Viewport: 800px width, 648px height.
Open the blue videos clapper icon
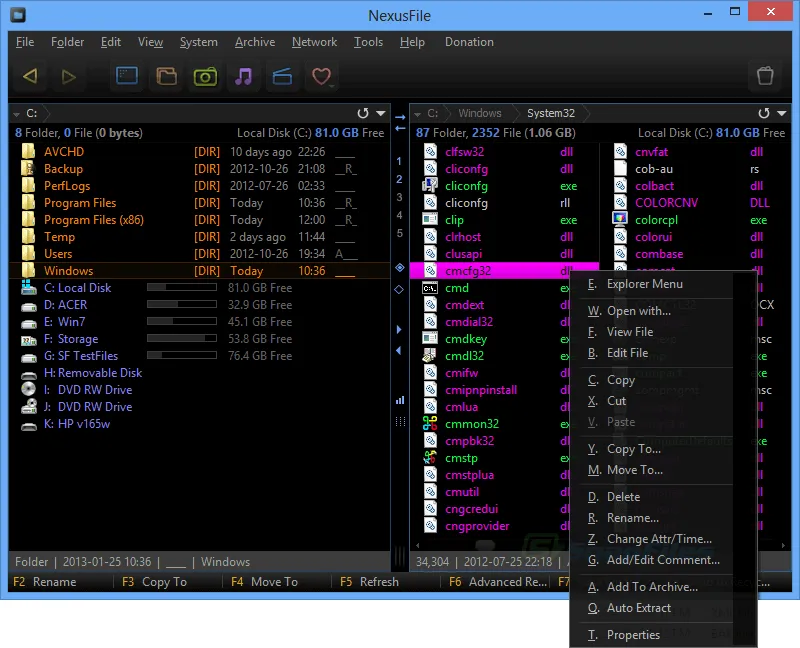282,76
